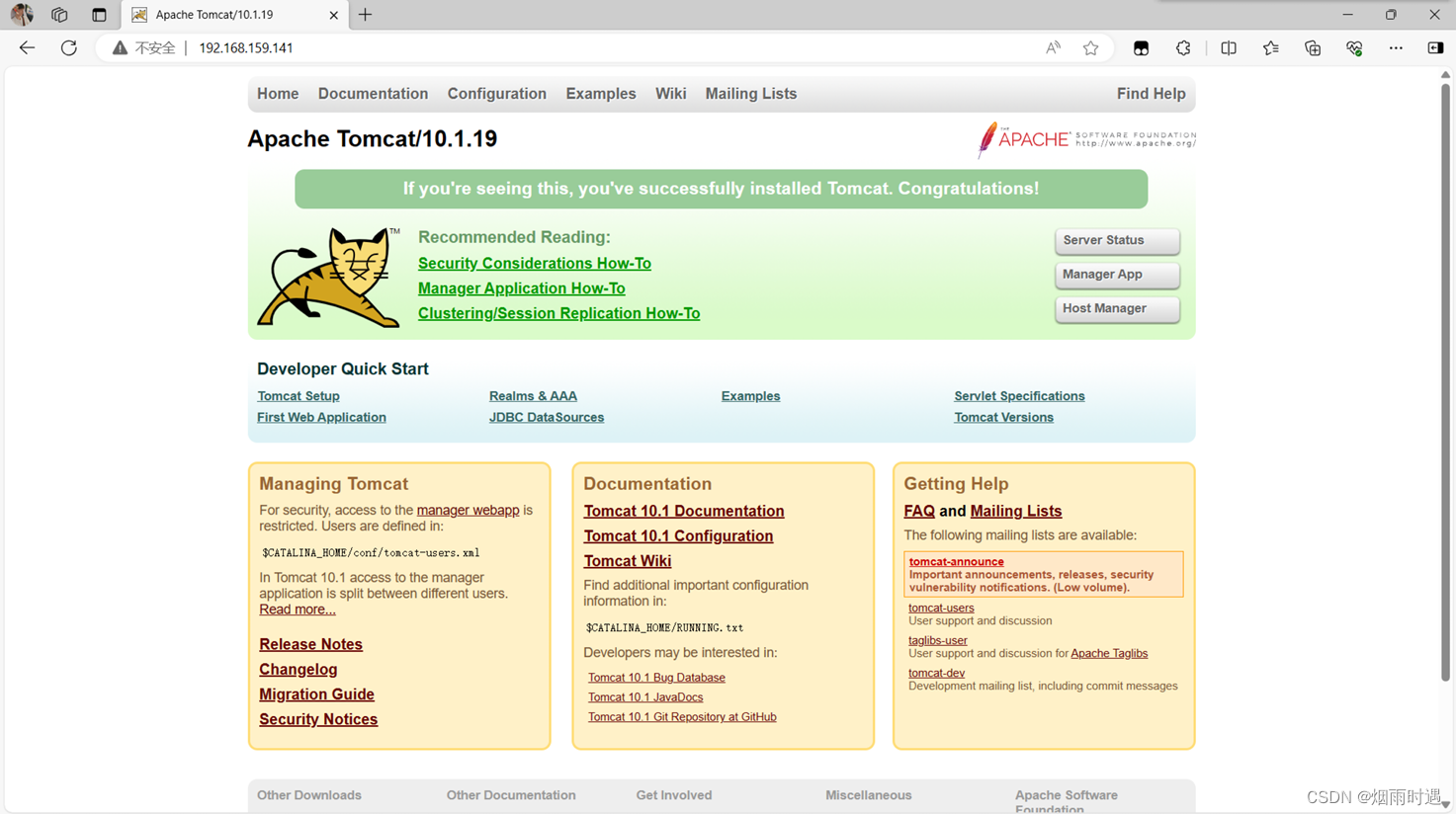1456x815 pixels.
Task: Open the Changelog link
Action: coord(298,670)
